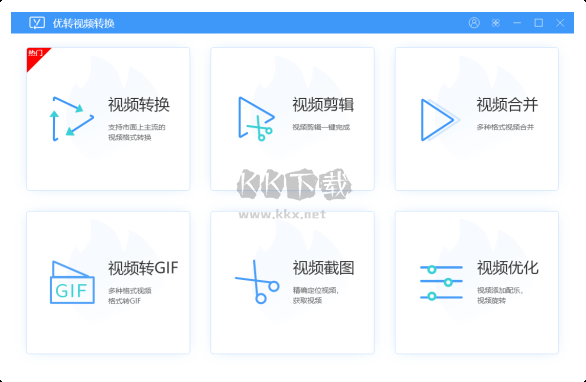
Task: Click the GIF folder icon
Action: pyautogui.click(x=72, y=282)
